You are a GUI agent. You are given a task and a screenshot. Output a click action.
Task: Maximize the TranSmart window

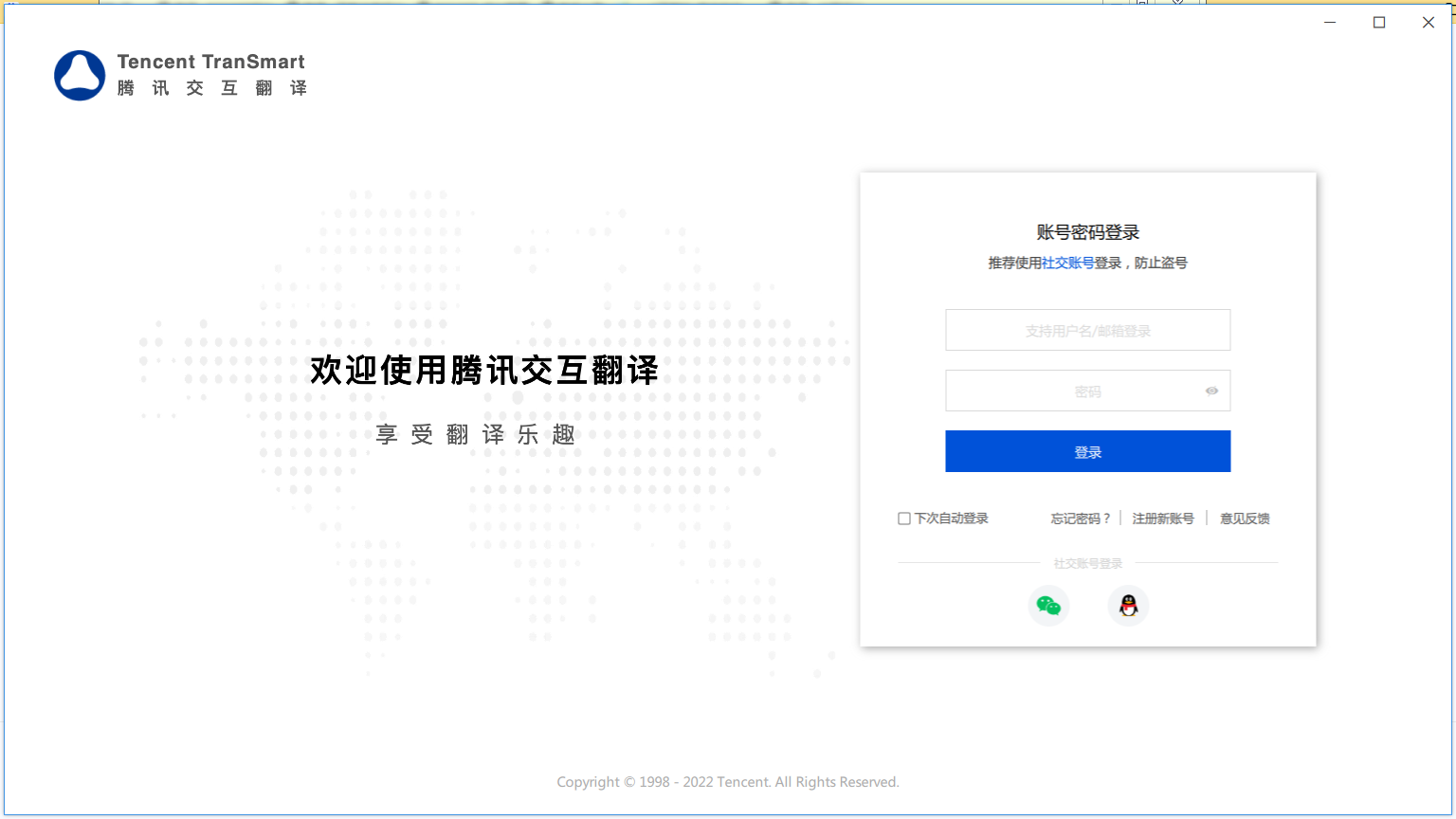click(1379, 23)
